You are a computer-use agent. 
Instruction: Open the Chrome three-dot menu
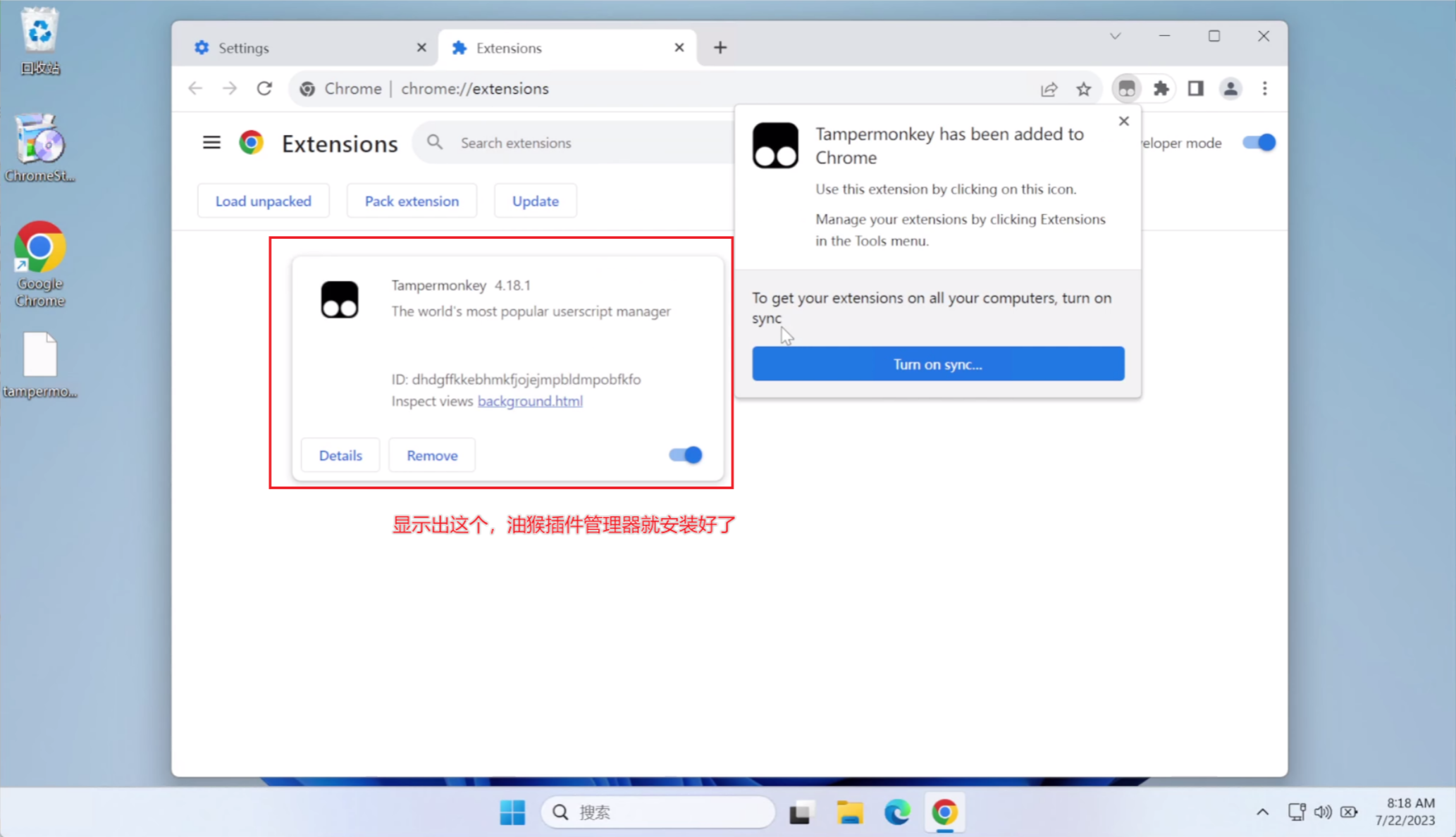coord(1265,89)
